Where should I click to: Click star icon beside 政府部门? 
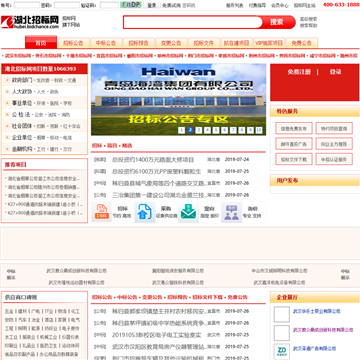7,80
